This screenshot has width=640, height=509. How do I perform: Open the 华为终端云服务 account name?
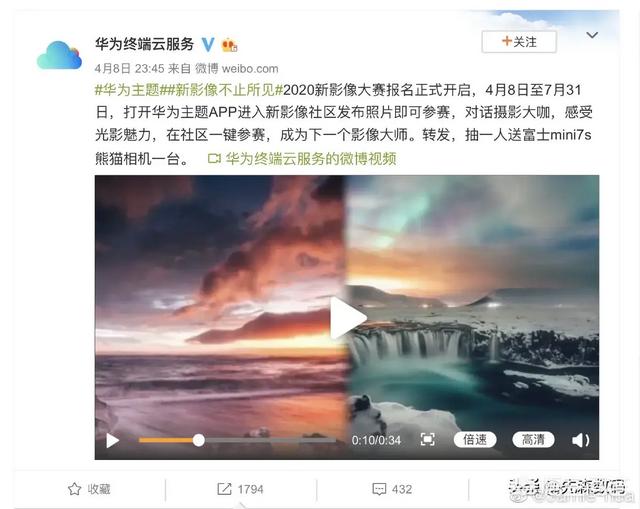pos(144,44)
